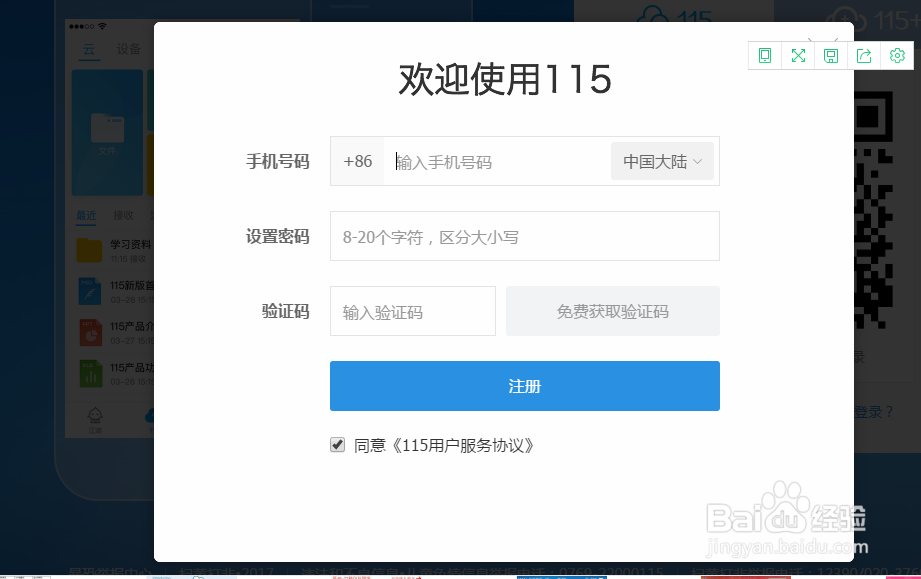Screen dimensions: 921x579
Task: Click the 输入验证码 verification code field
Action: tap(412, 311)
